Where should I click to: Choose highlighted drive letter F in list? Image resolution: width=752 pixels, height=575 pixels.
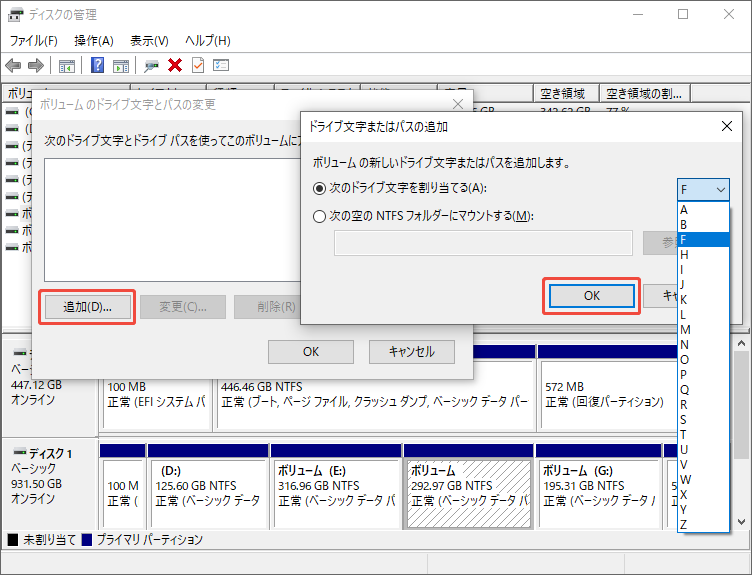pos(704,240)
